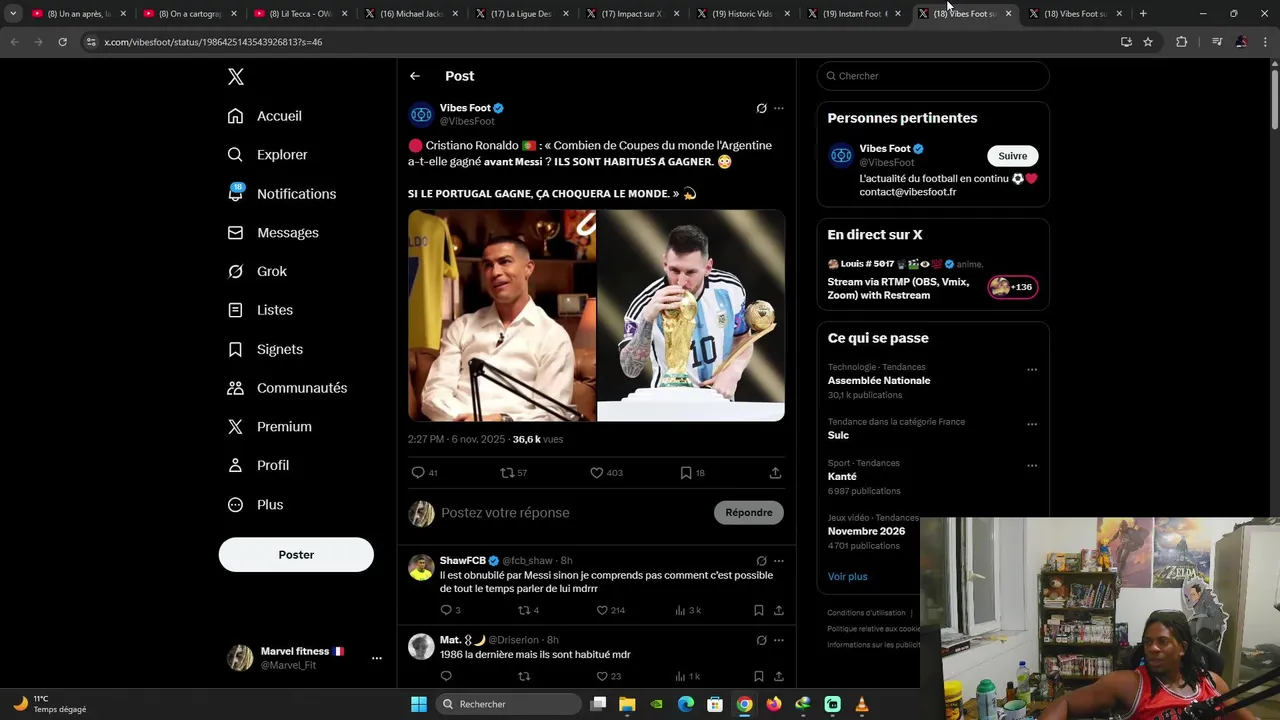Screen dimensions: 1280x720
Task: Like the post with 403 likes
Action: point(596,473)
